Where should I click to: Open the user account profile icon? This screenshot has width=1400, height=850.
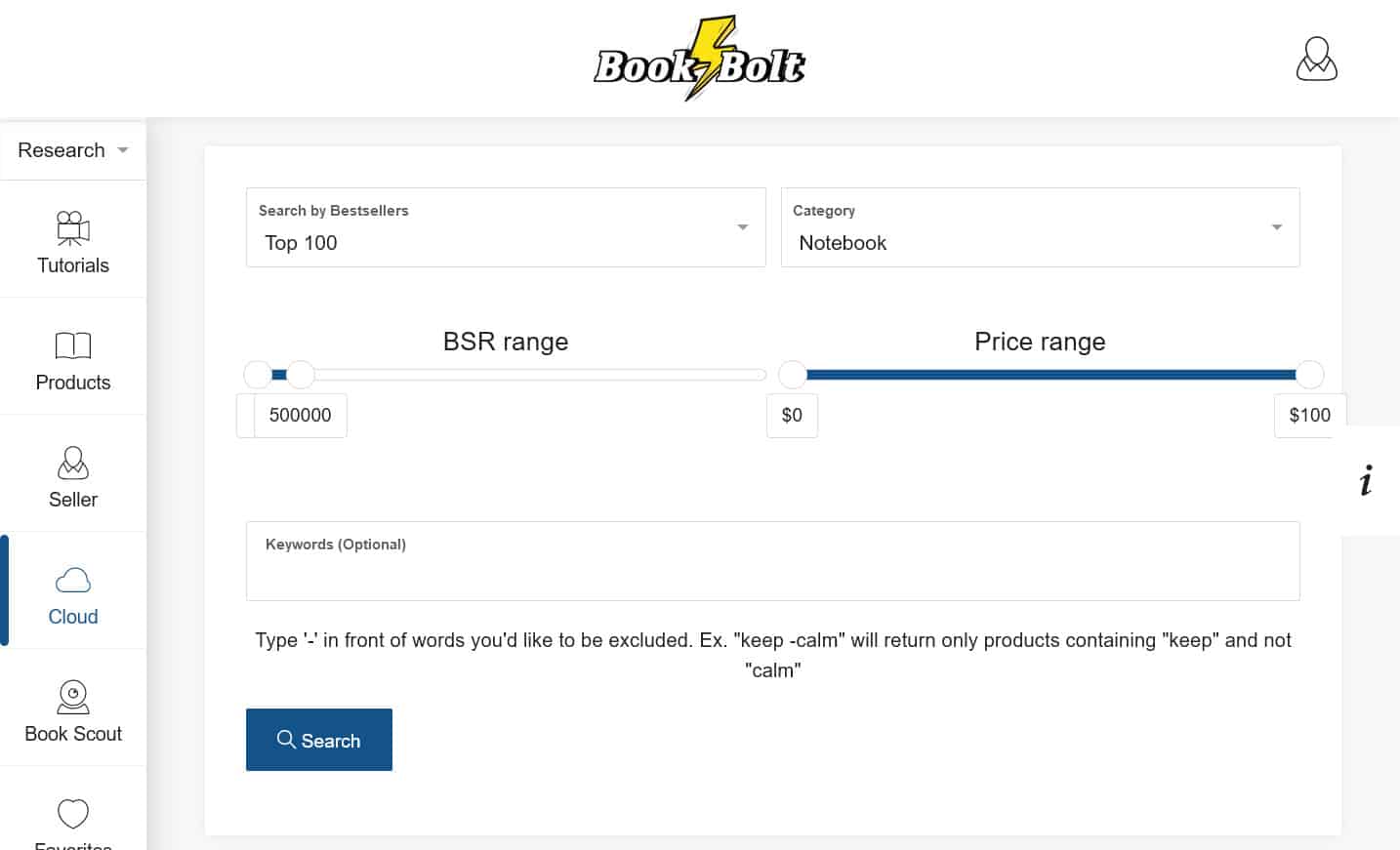(1316, 59)
